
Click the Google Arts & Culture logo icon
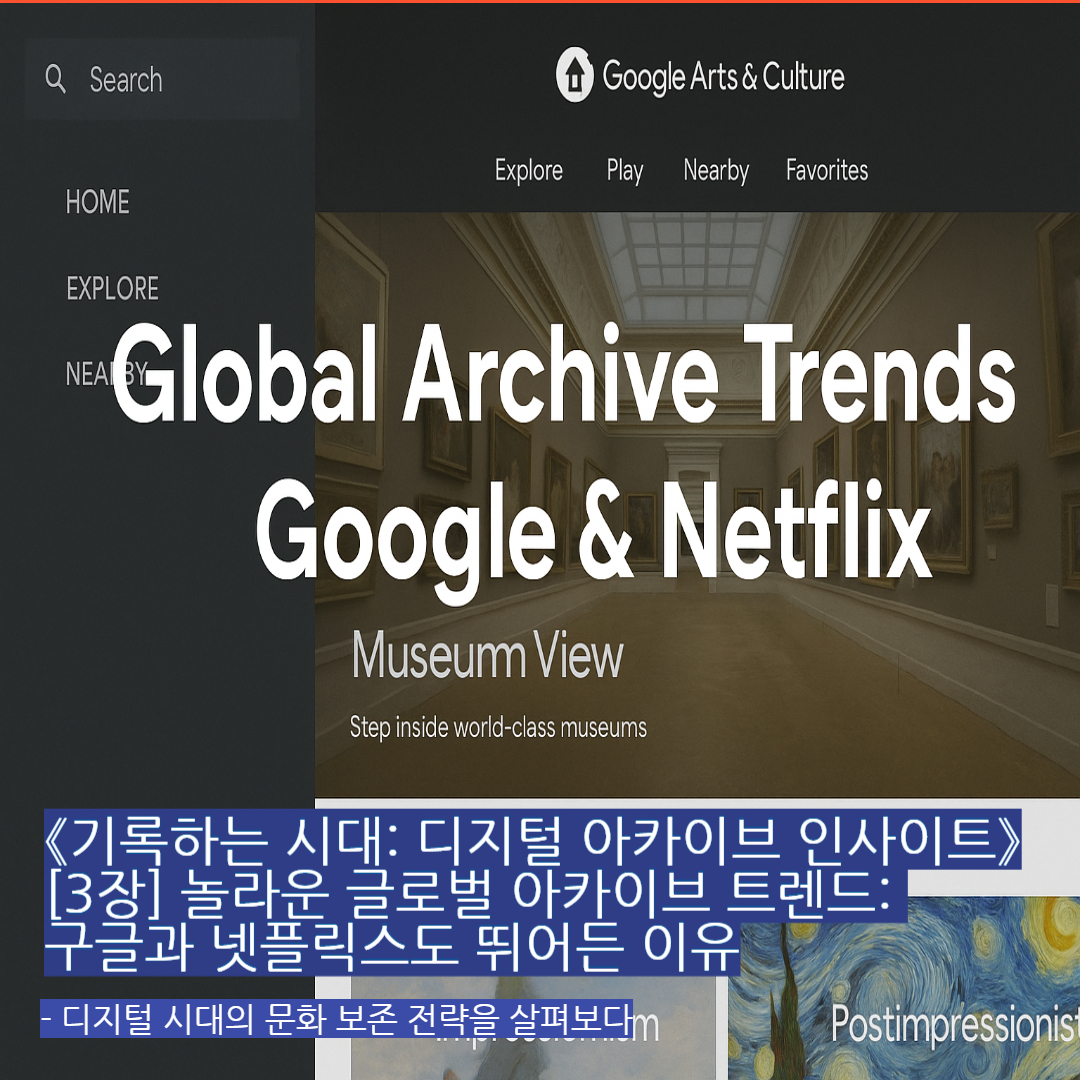[574, 74]
